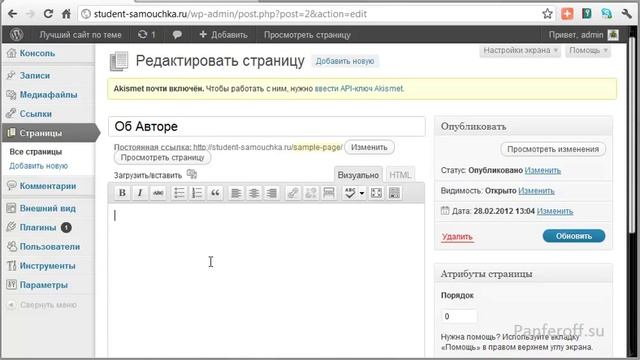Open Внешний вид menu
The width and height of the screenshot is (640, 360).
[x=48, y=209]
